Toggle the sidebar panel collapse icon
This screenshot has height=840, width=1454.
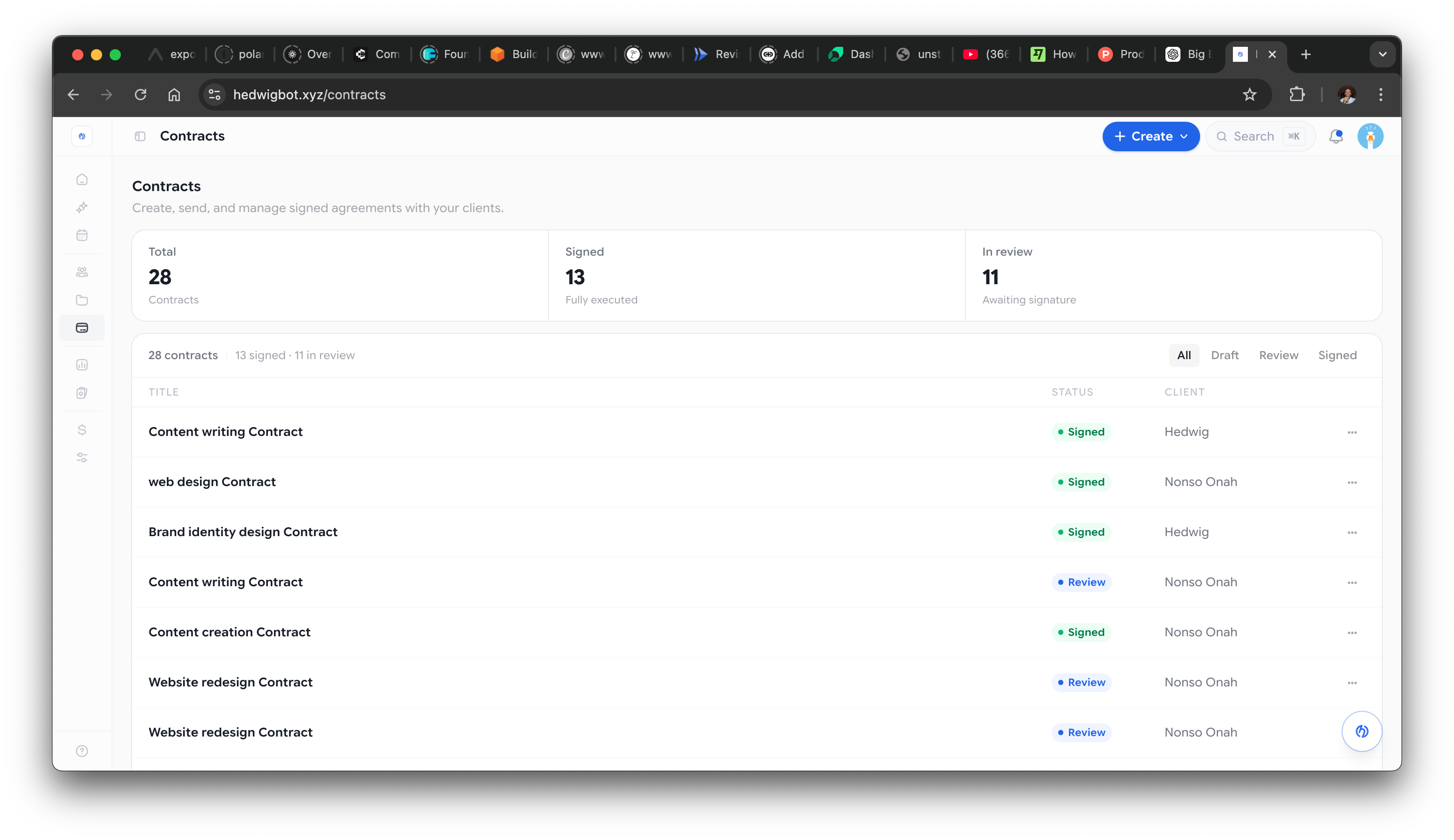pyautogui.click(x=140, y=136)
